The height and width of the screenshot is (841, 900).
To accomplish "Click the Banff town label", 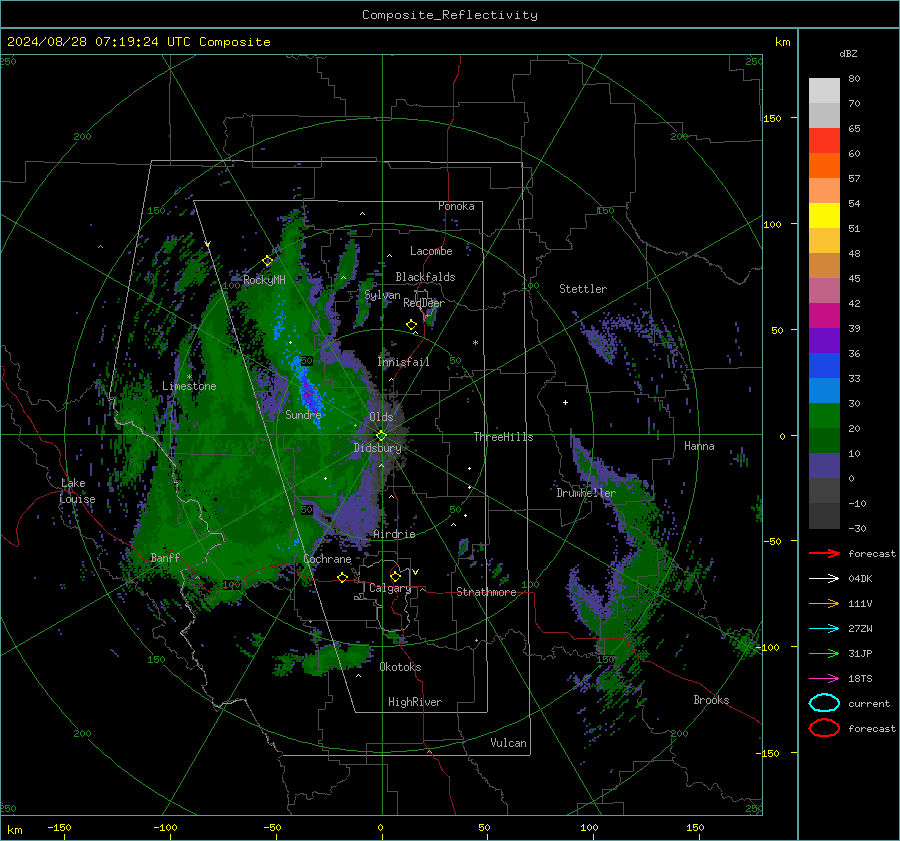I will [x=165, y=557].
